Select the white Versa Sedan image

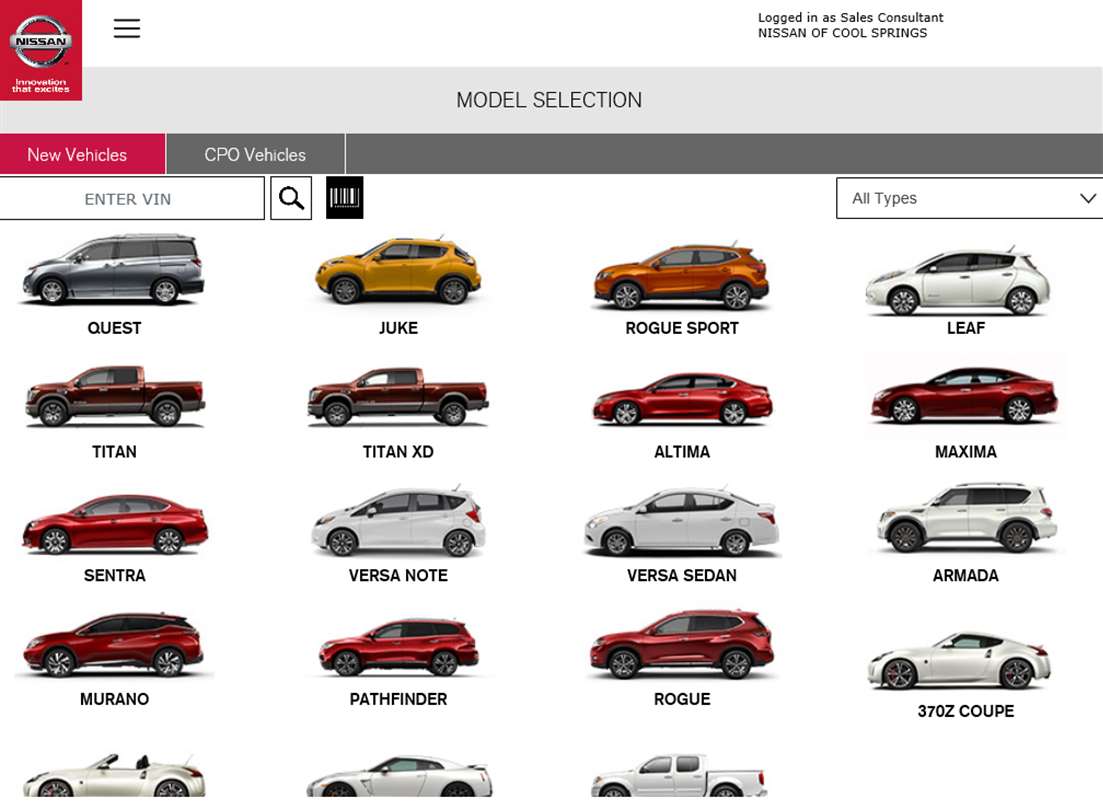[x=681, y=522]
